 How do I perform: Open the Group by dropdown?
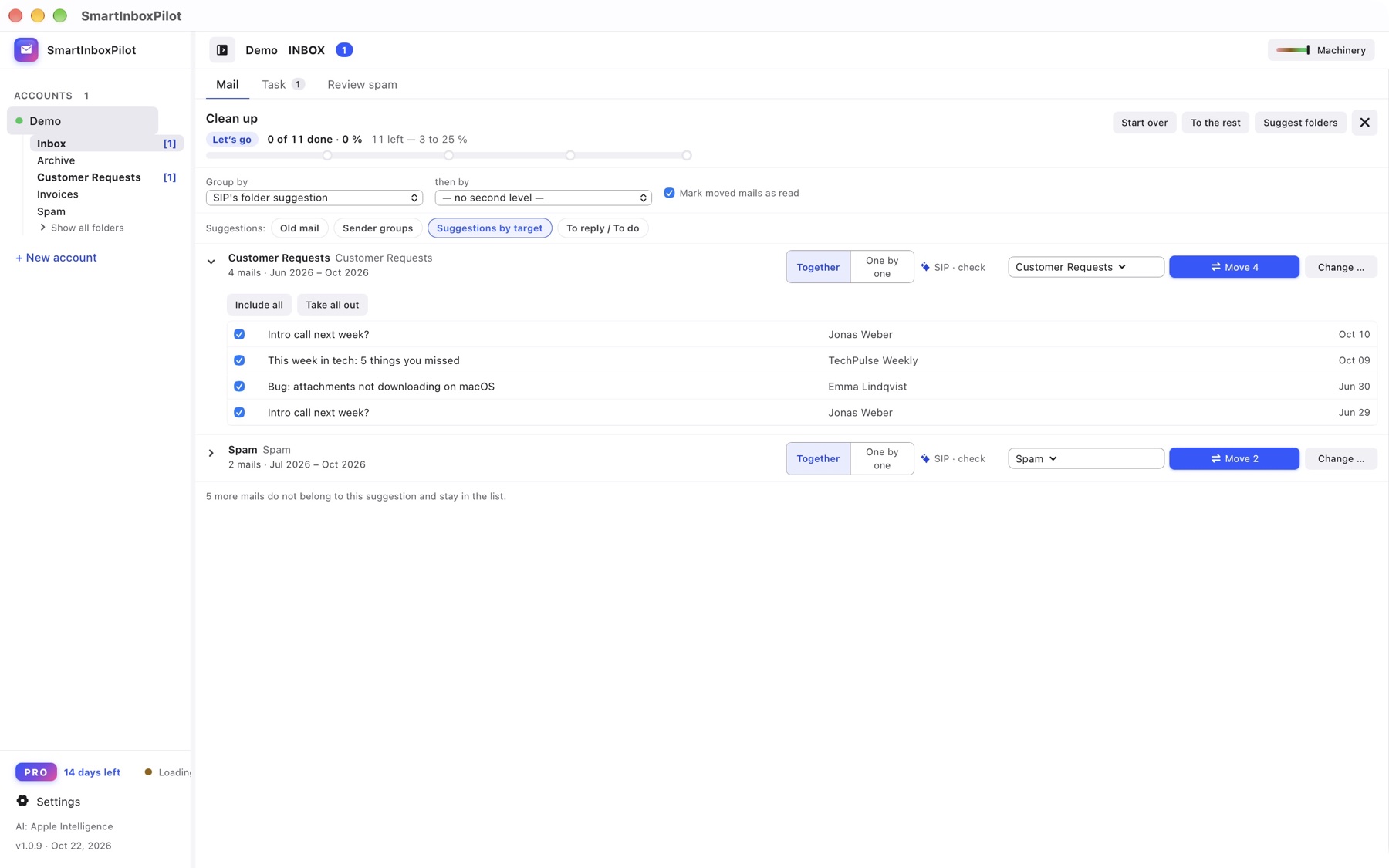(x=314, y=198)
